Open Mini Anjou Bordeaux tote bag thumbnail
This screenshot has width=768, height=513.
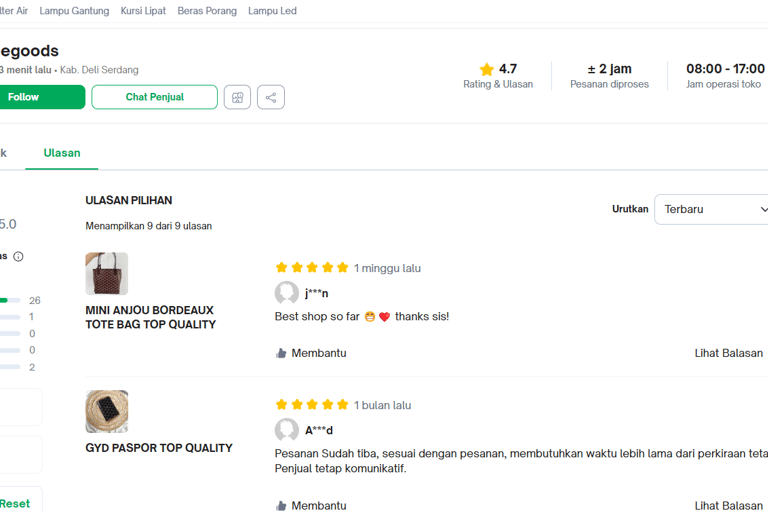point(107,273)
